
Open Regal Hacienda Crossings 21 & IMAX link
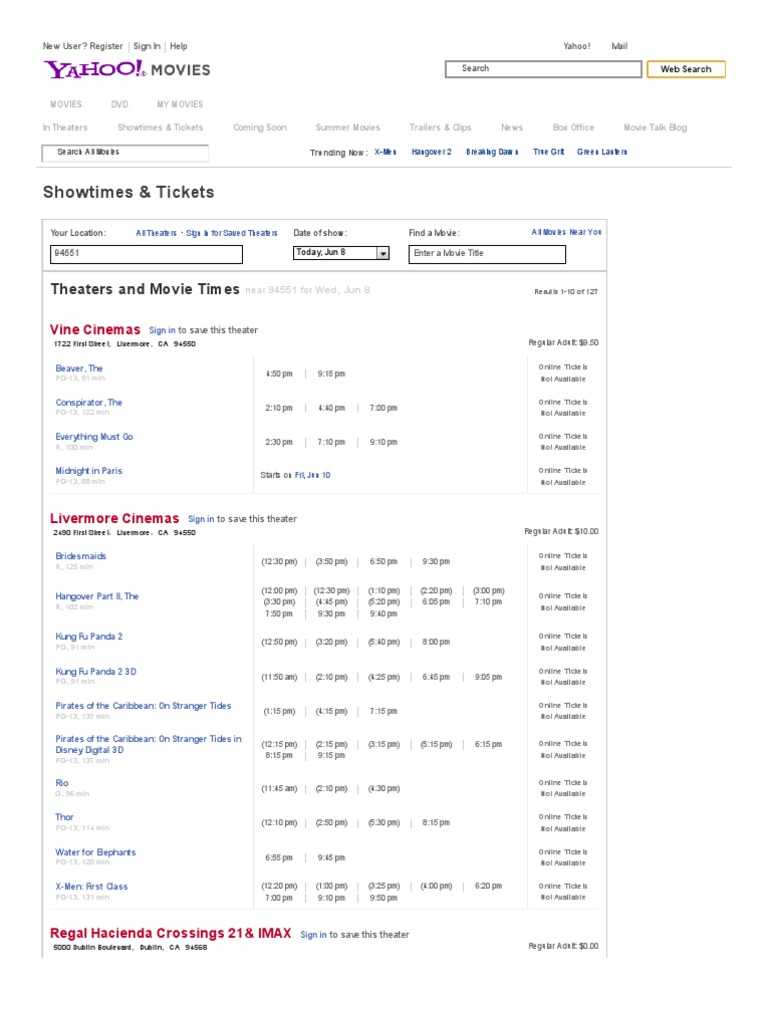pyautogui.click(x=170, y=934)
